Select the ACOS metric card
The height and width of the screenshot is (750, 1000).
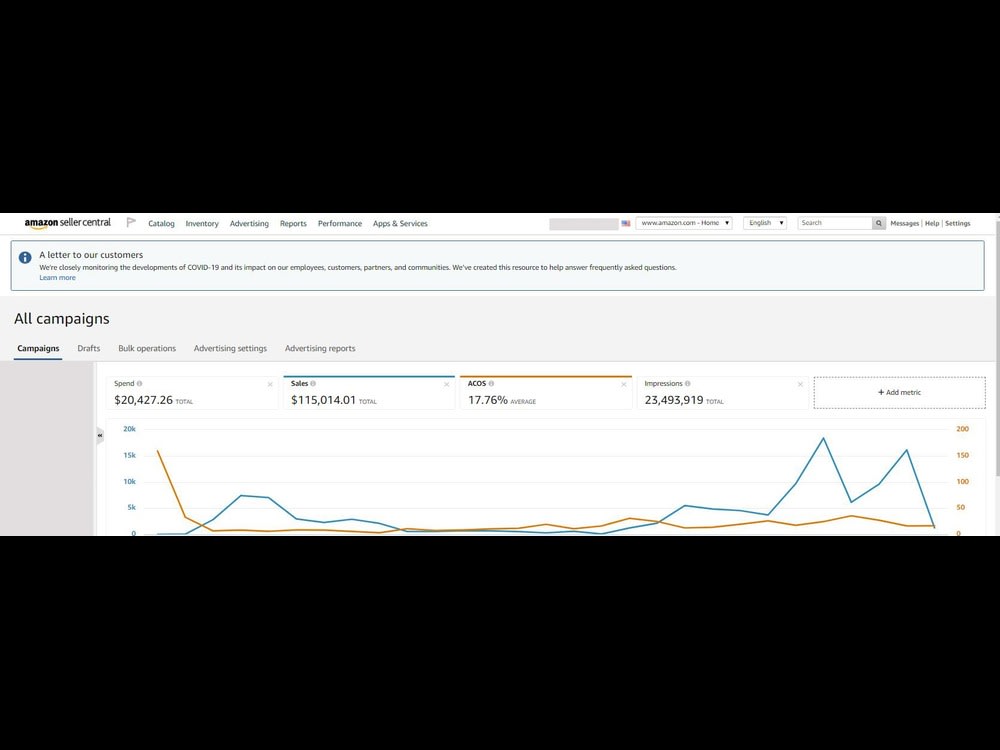[x=546, y=392]
